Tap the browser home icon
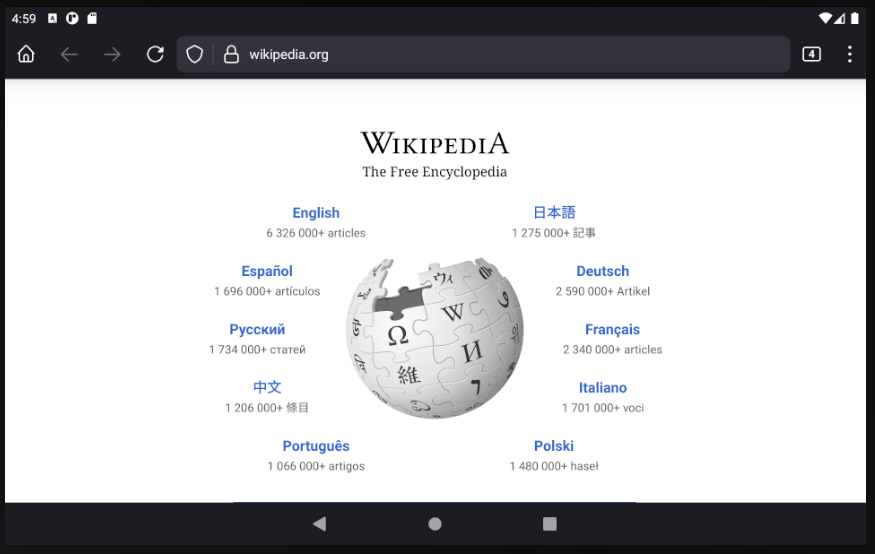The height and width of the screenshot is (554, 875). (26, 54)
